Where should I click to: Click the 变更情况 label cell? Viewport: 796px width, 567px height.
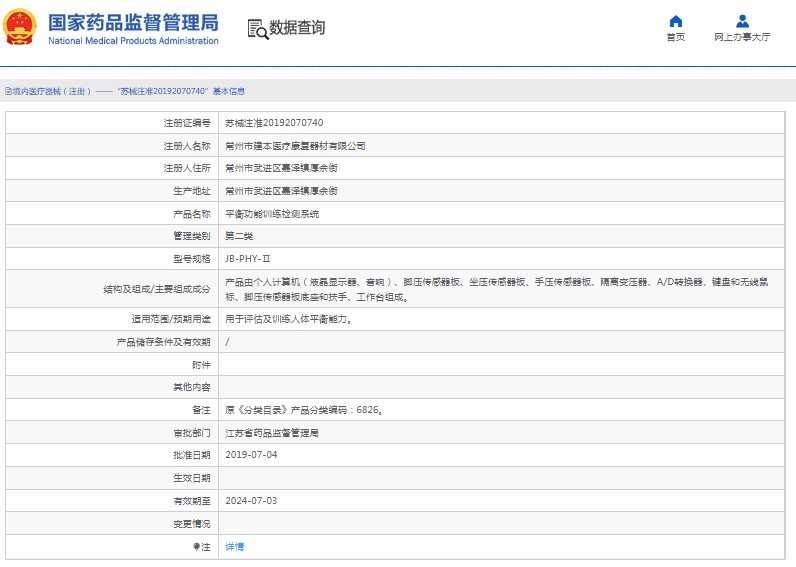click(112, 524)
